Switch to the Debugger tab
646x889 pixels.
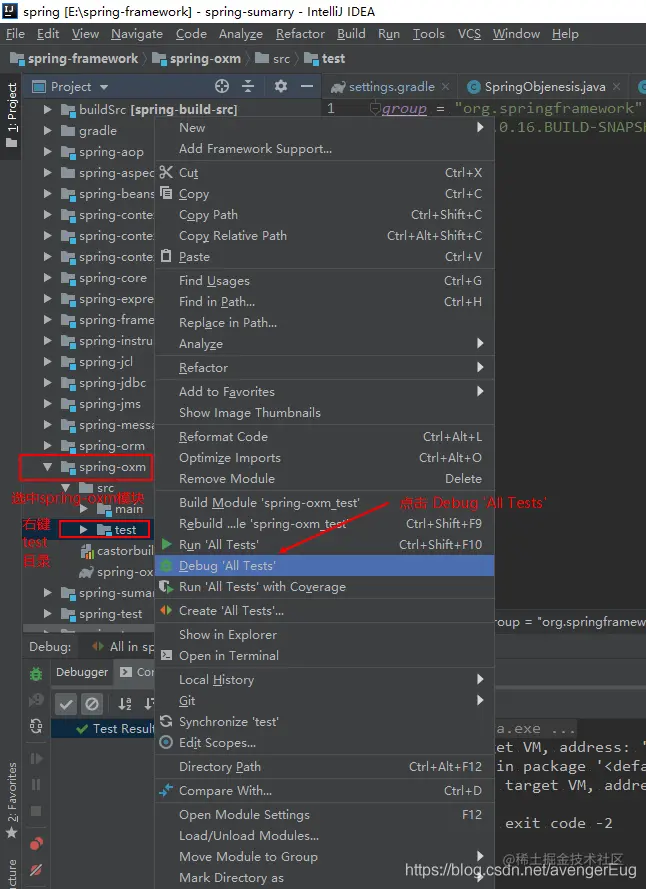[x=82, y=672]
